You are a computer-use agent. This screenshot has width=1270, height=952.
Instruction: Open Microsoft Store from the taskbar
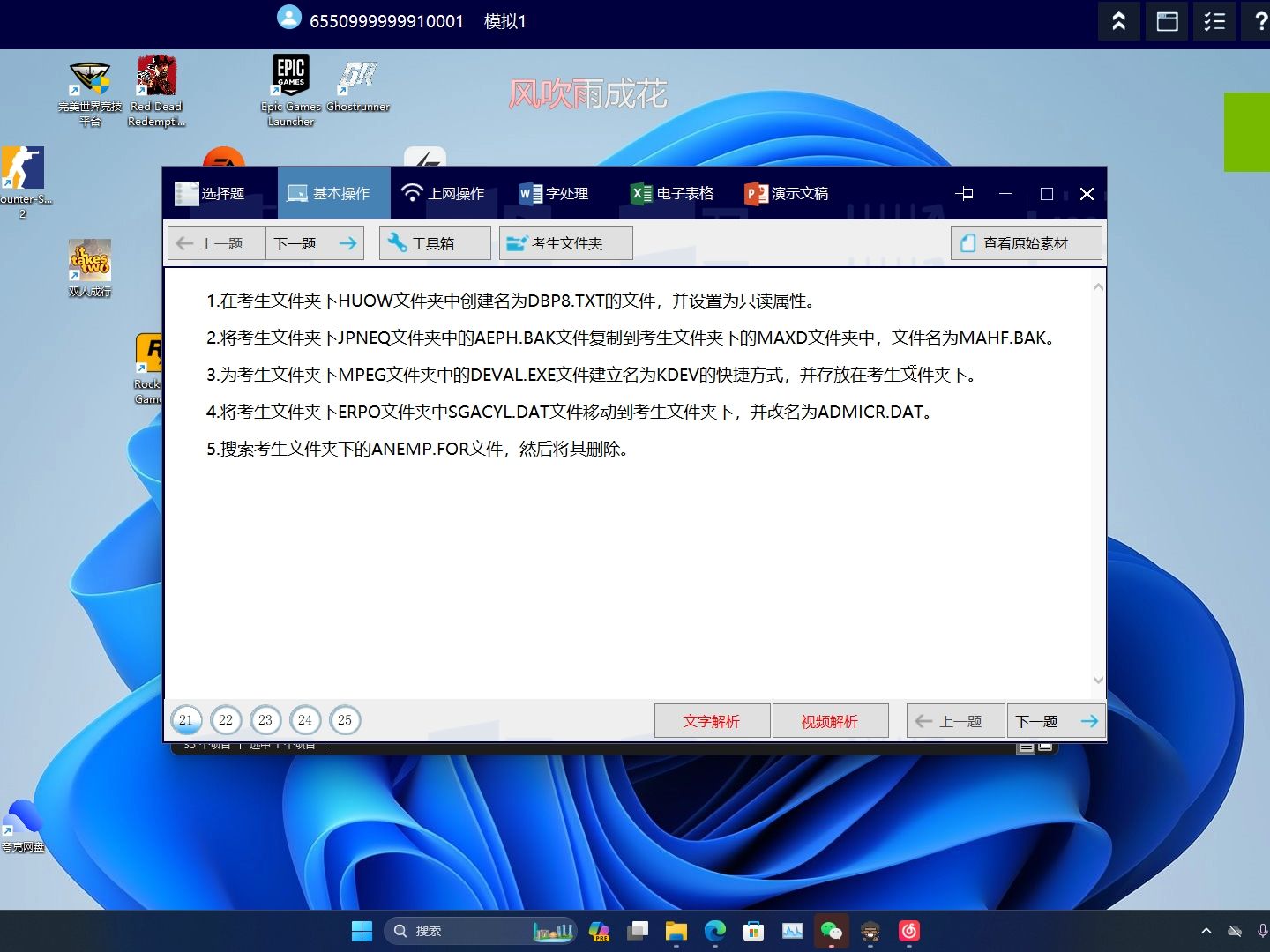[754, 931]
